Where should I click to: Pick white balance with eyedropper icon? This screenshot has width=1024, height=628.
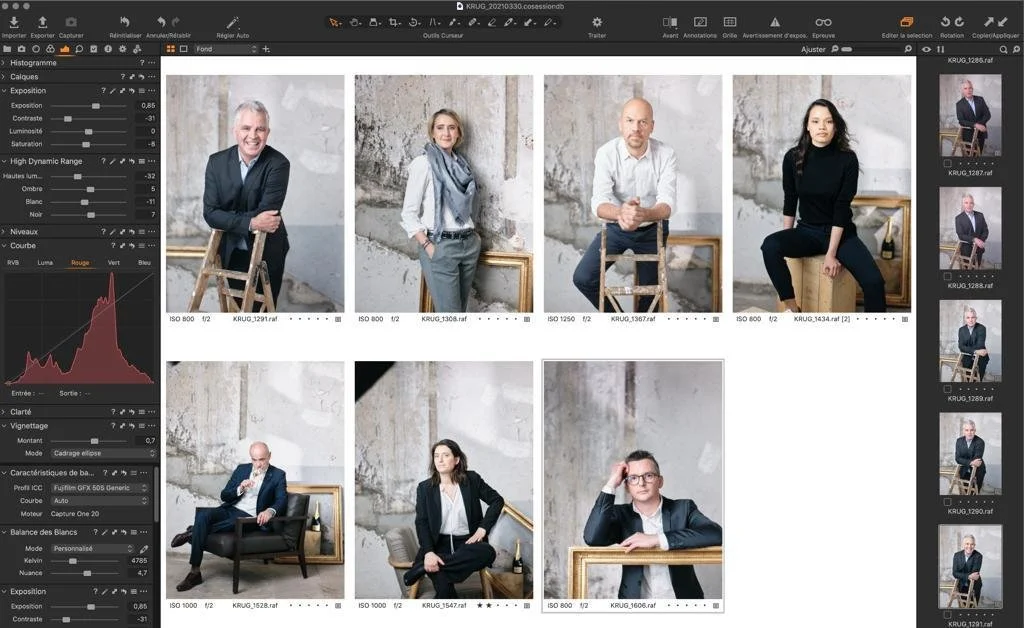pos(144,548)
